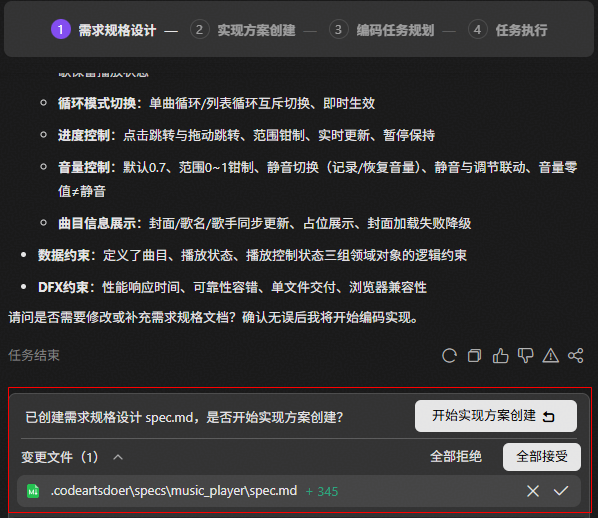Collapse the 变更文件 (1) list
This screenshot has height=518, width=598.
118,457
